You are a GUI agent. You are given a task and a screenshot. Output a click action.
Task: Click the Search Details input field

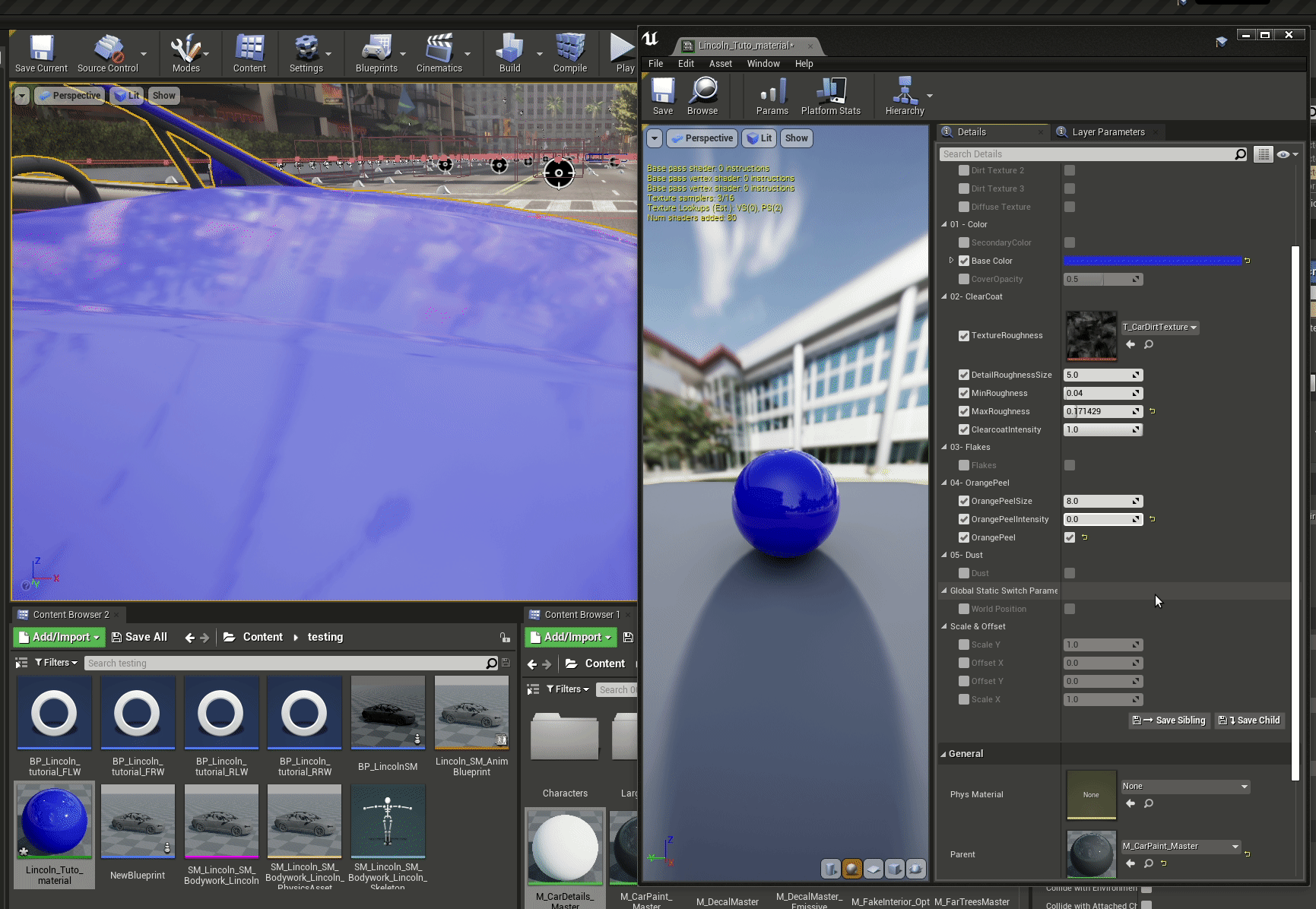pos(1087,154)
